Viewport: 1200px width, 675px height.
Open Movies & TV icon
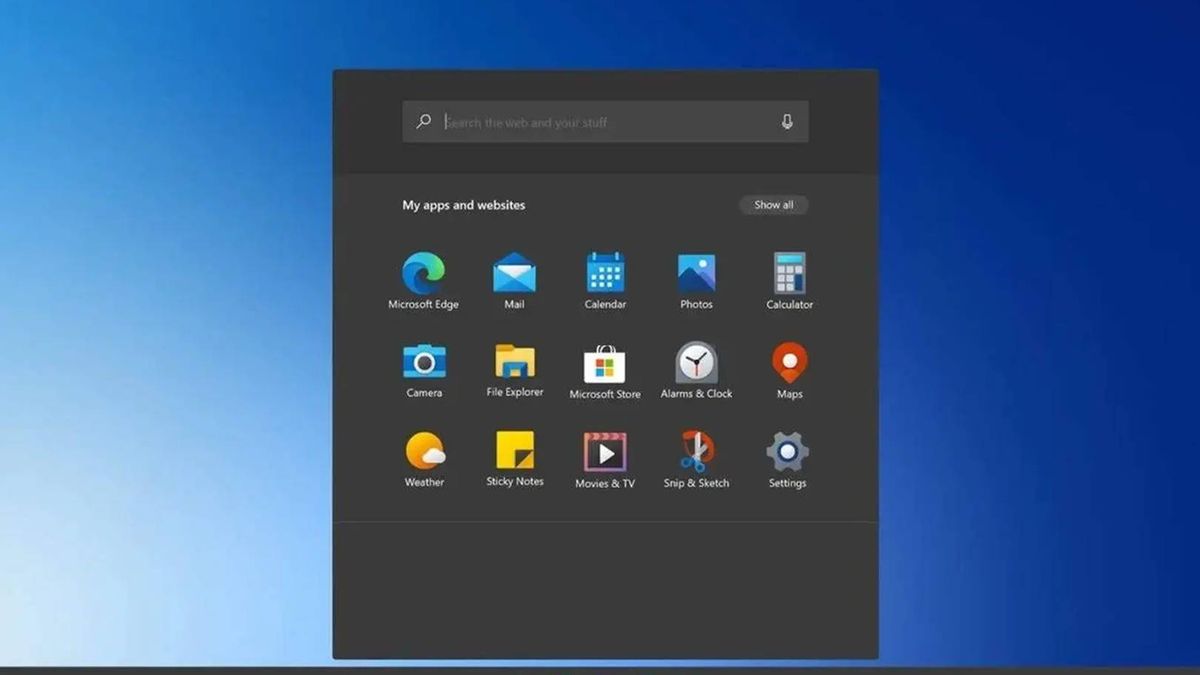point(605,452)
